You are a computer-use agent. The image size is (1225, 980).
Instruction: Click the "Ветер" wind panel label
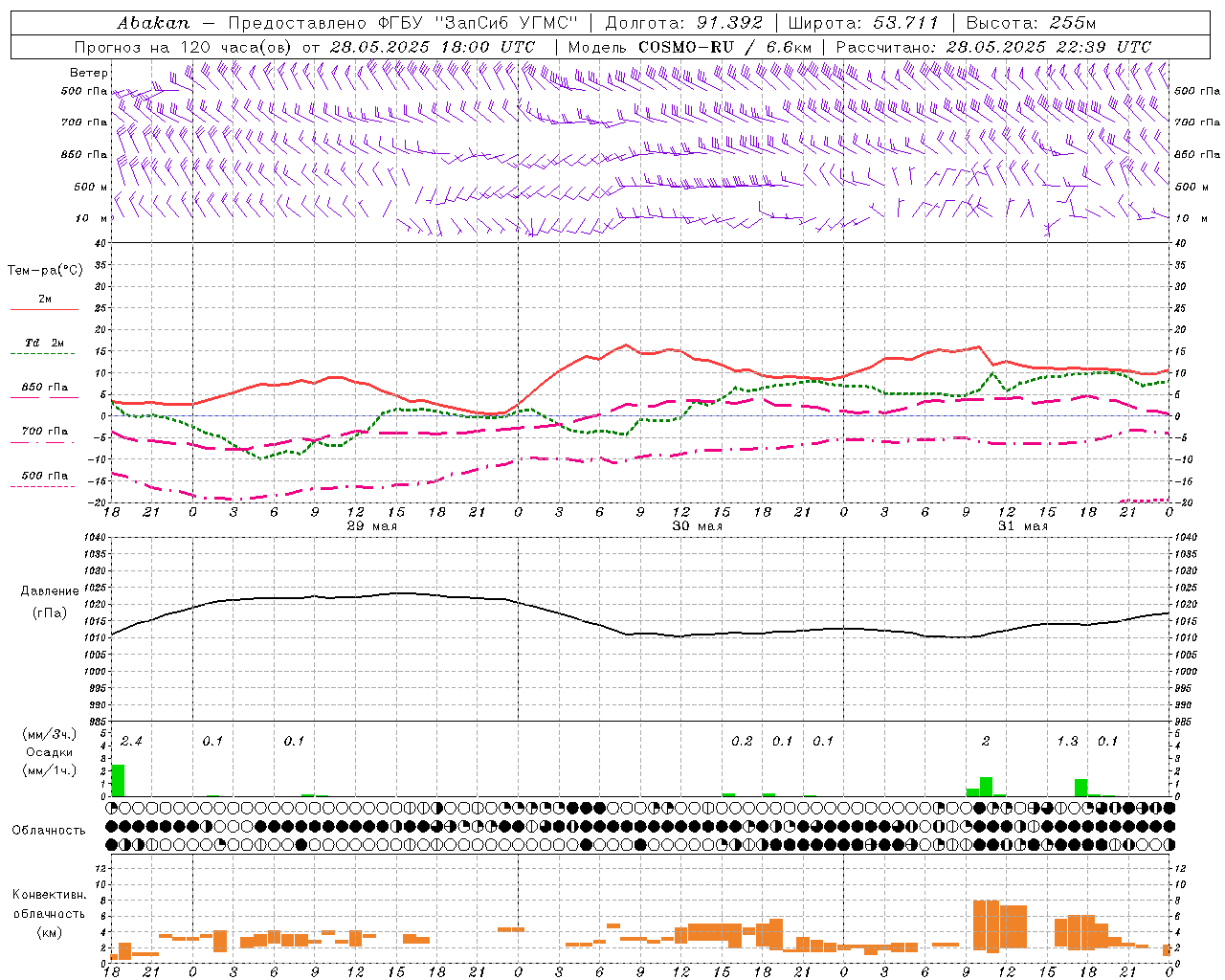click(x=89, y=73)
